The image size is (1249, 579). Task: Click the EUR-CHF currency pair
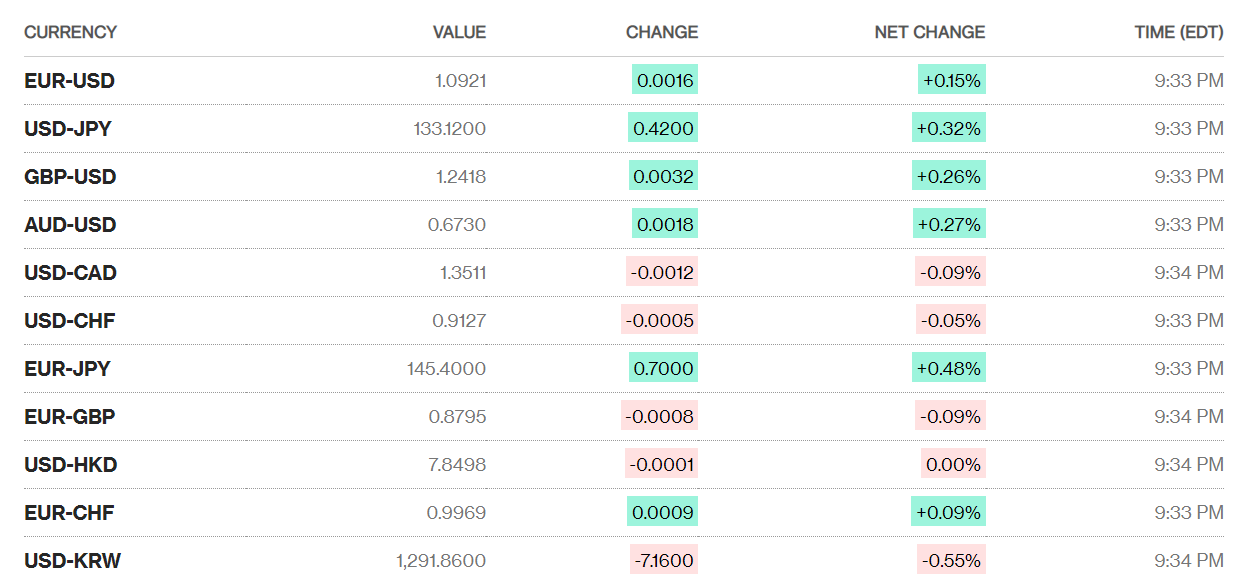(x=69, y=513)
